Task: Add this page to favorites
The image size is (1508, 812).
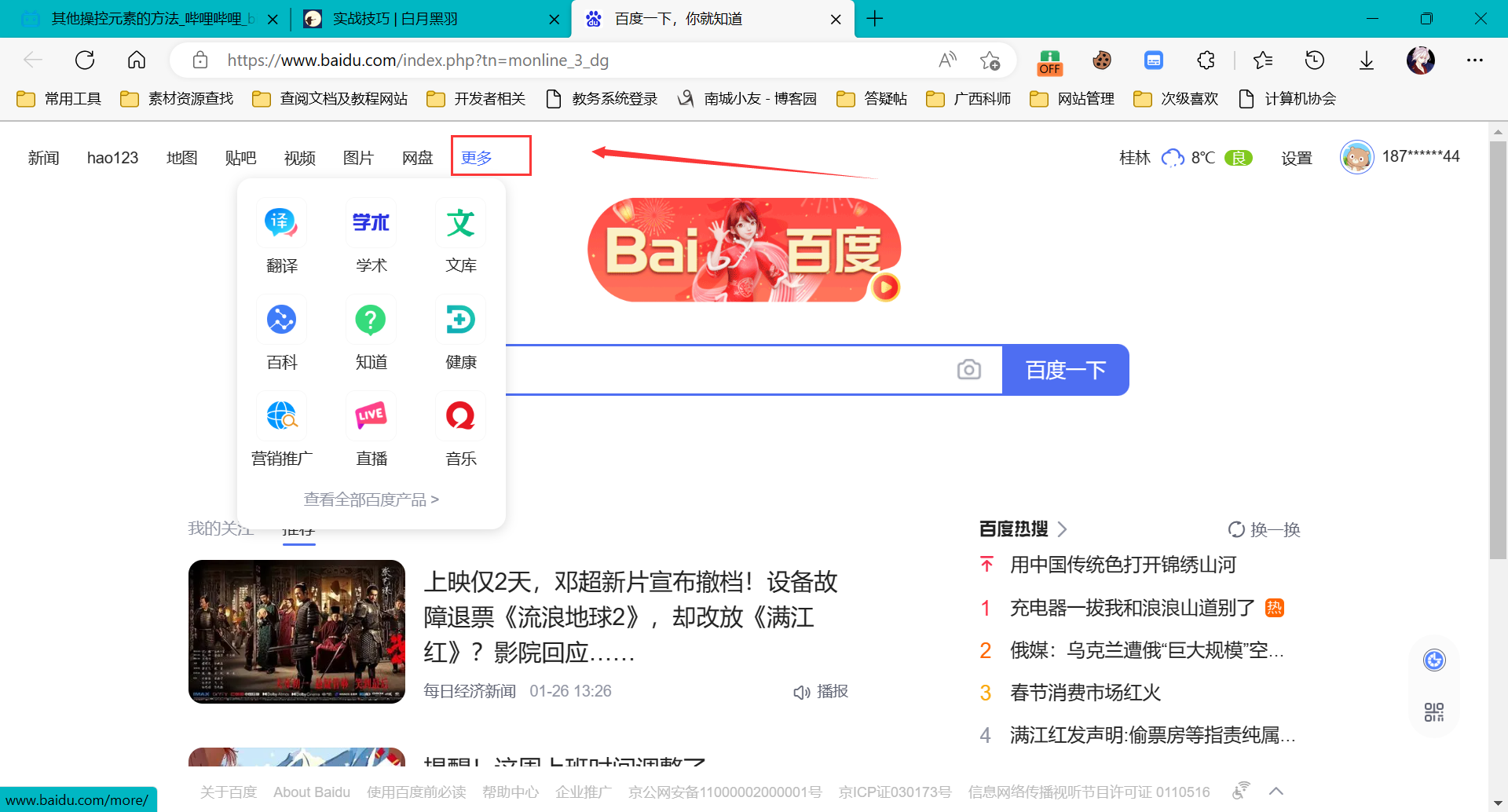Action: point(990,60)
